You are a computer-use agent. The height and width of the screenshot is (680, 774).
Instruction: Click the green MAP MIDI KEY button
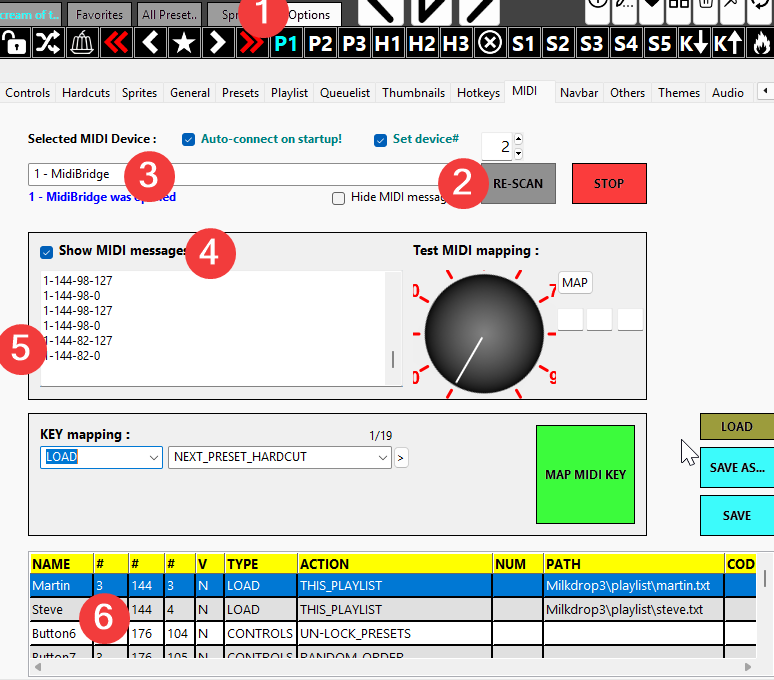click(x=585, y=474)
